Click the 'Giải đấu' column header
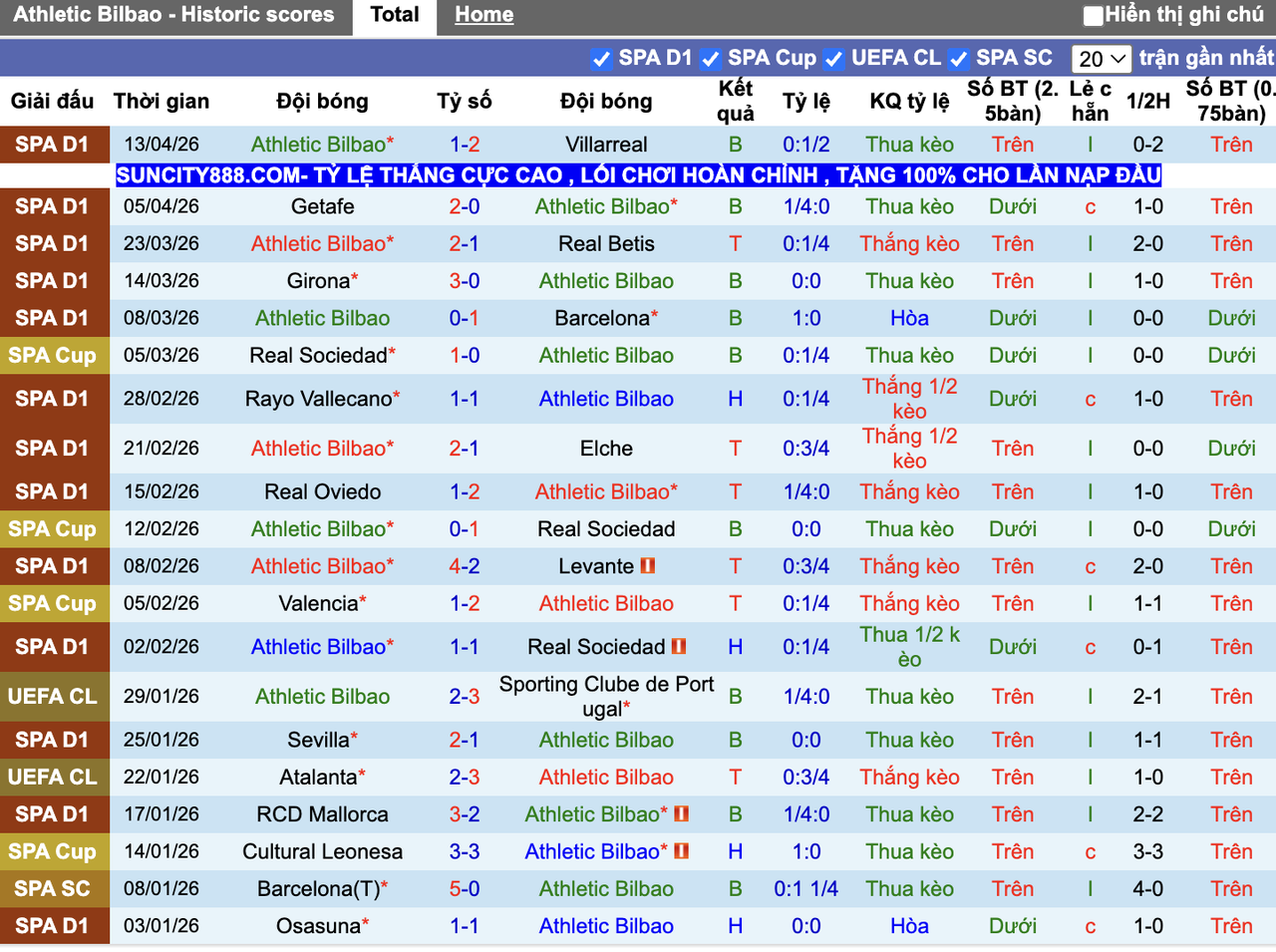The width and height of the screenshot is (1276, 952). [x=52, y=101]
